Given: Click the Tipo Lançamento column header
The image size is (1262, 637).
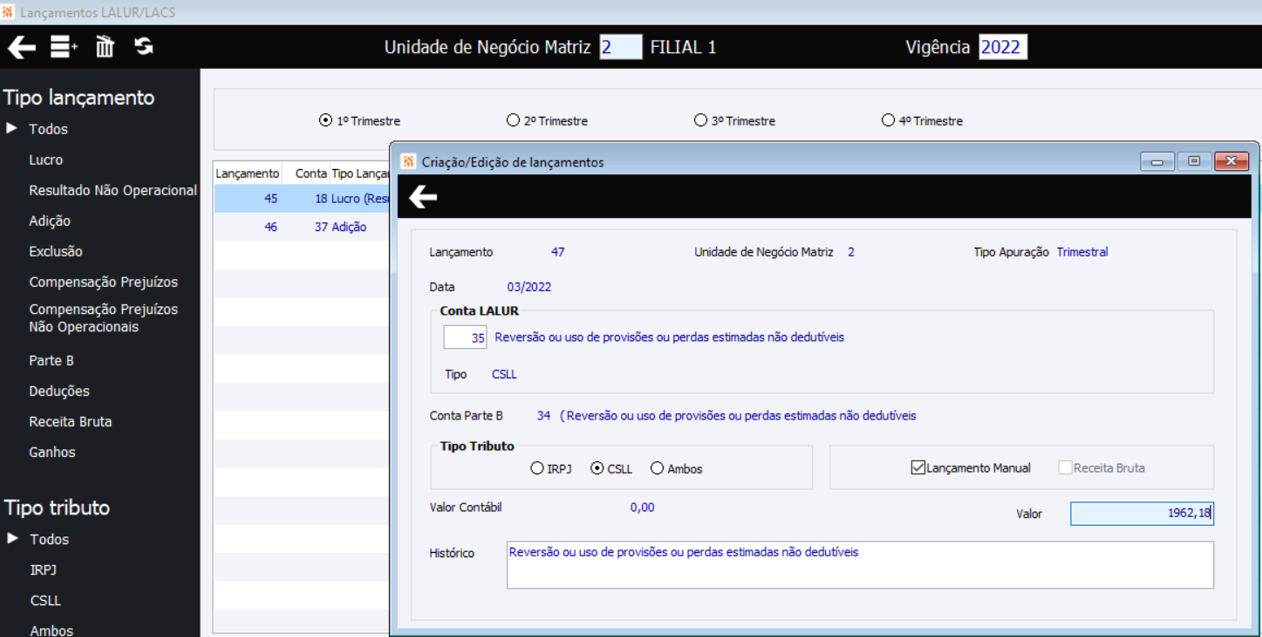Looking at the screenshot, I should coord(360,173).
